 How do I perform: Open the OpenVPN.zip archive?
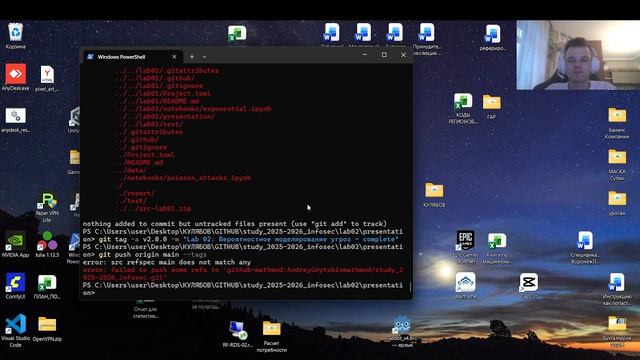pyautogui.click(x=47, y=329)
